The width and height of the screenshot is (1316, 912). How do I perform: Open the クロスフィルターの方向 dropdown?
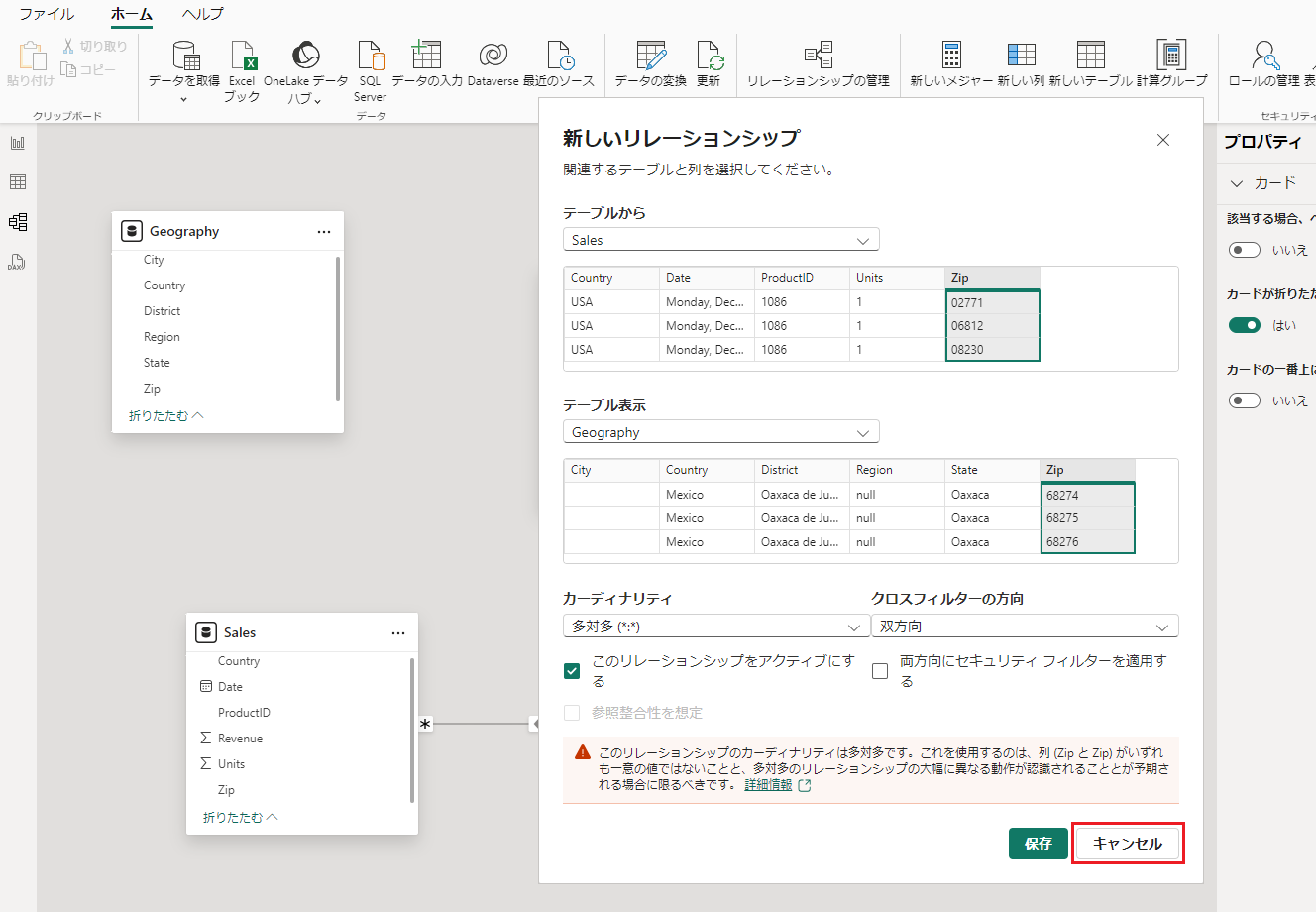point(1025,627)
